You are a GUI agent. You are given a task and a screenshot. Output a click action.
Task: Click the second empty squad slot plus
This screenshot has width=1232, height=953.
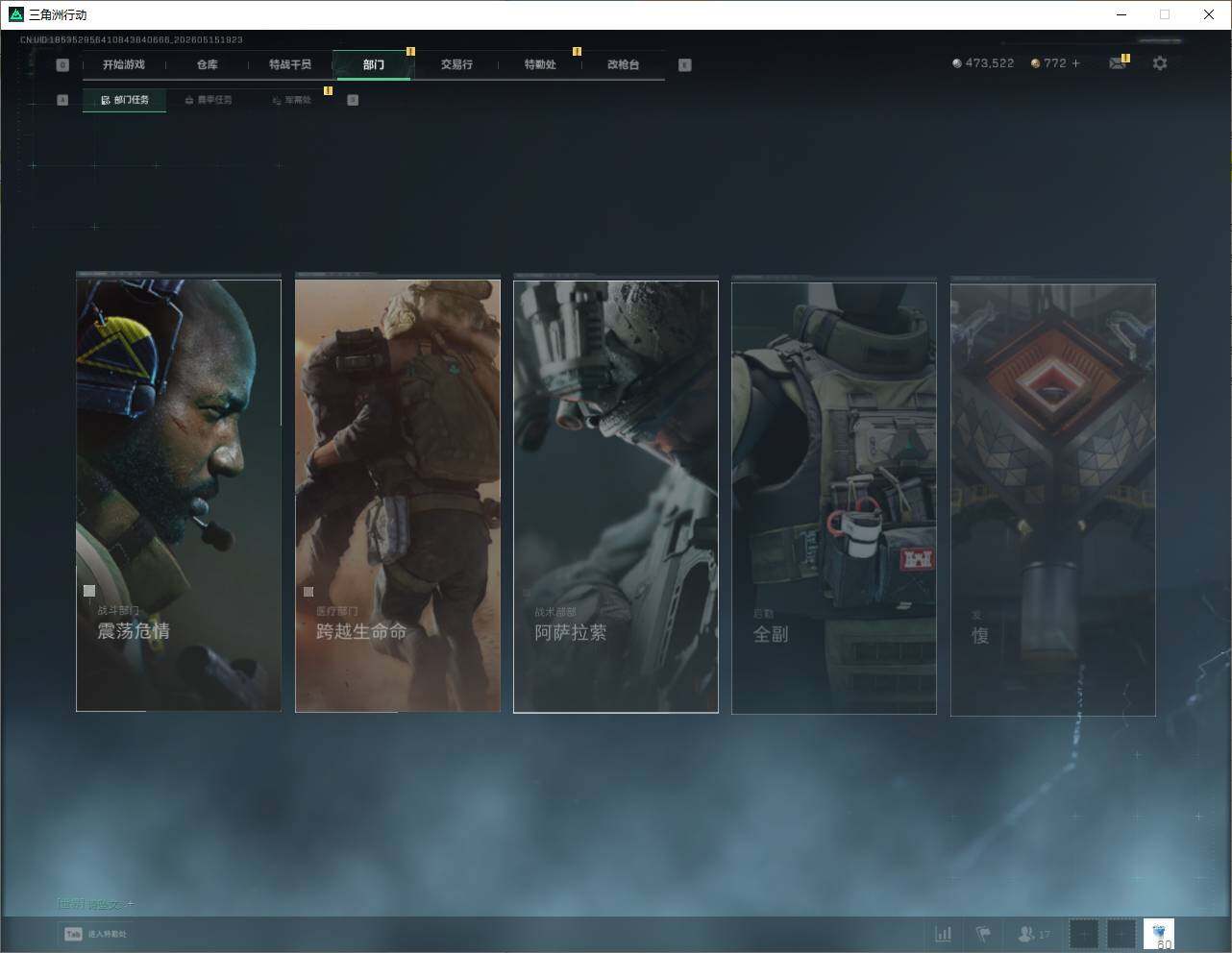[x=1121, y=934]
